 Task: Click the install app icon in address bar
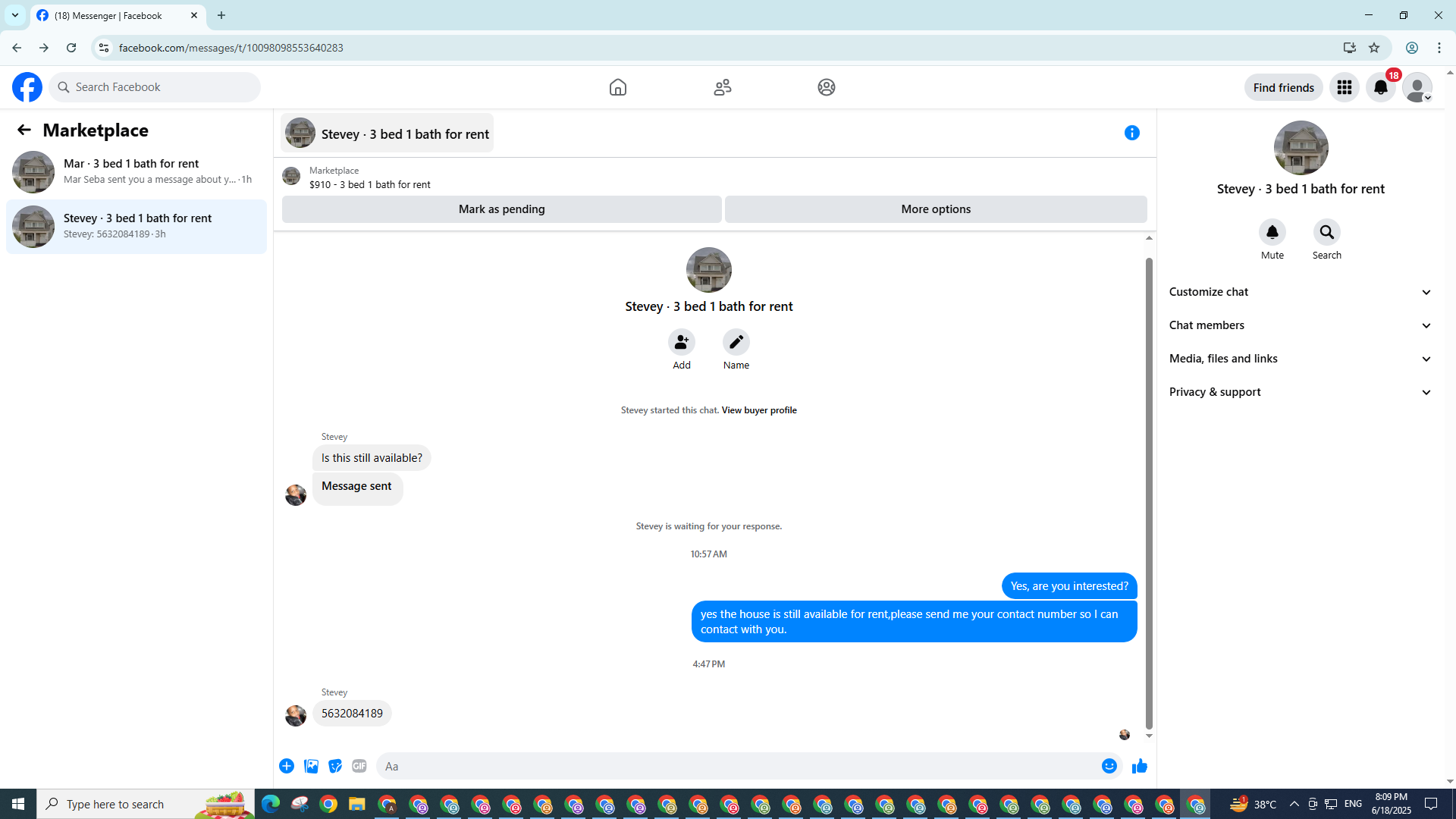1349,48
